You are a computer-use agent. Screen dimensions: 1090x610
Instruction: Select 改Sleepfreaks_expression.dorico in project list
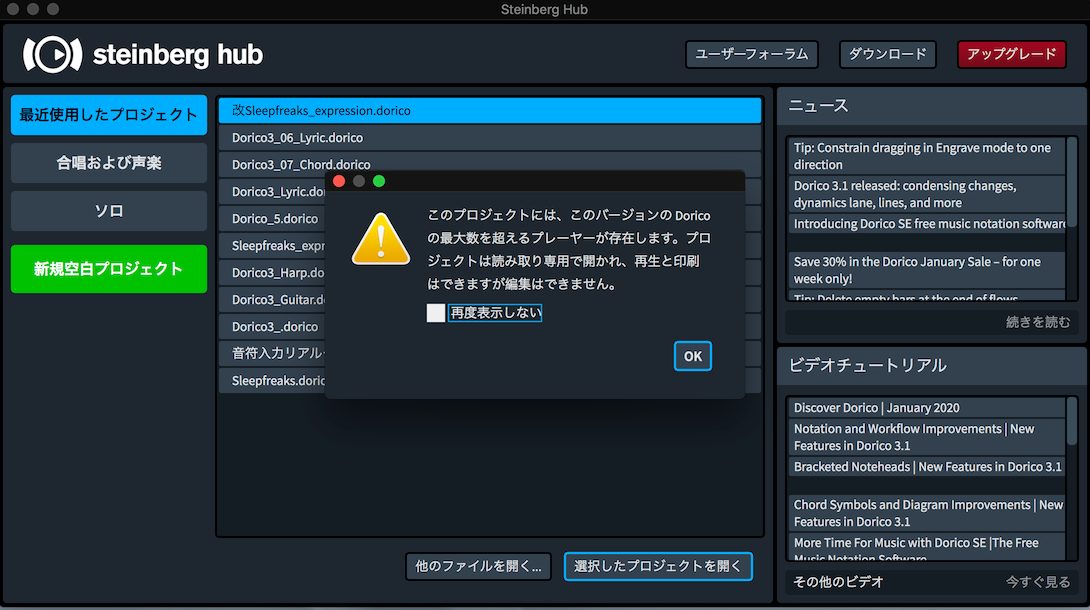[489, 110]
